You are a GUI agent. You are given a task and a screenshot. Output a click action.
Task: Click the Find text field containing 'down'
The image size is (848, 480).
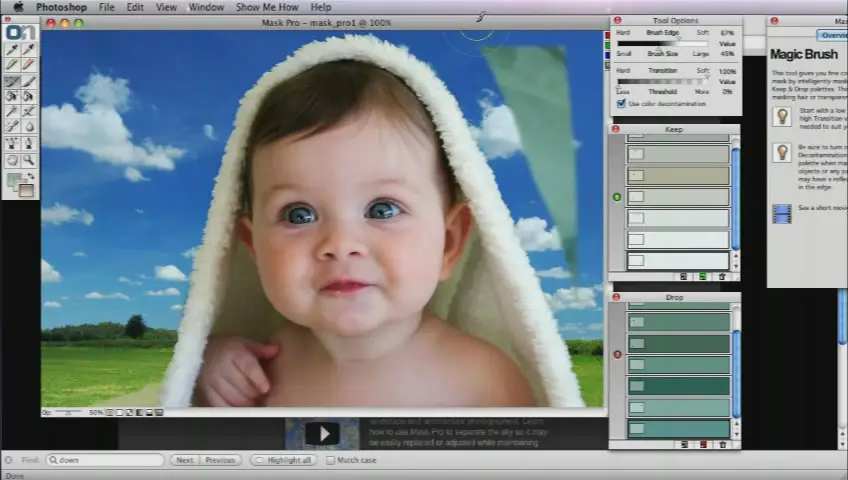point(105,460)
